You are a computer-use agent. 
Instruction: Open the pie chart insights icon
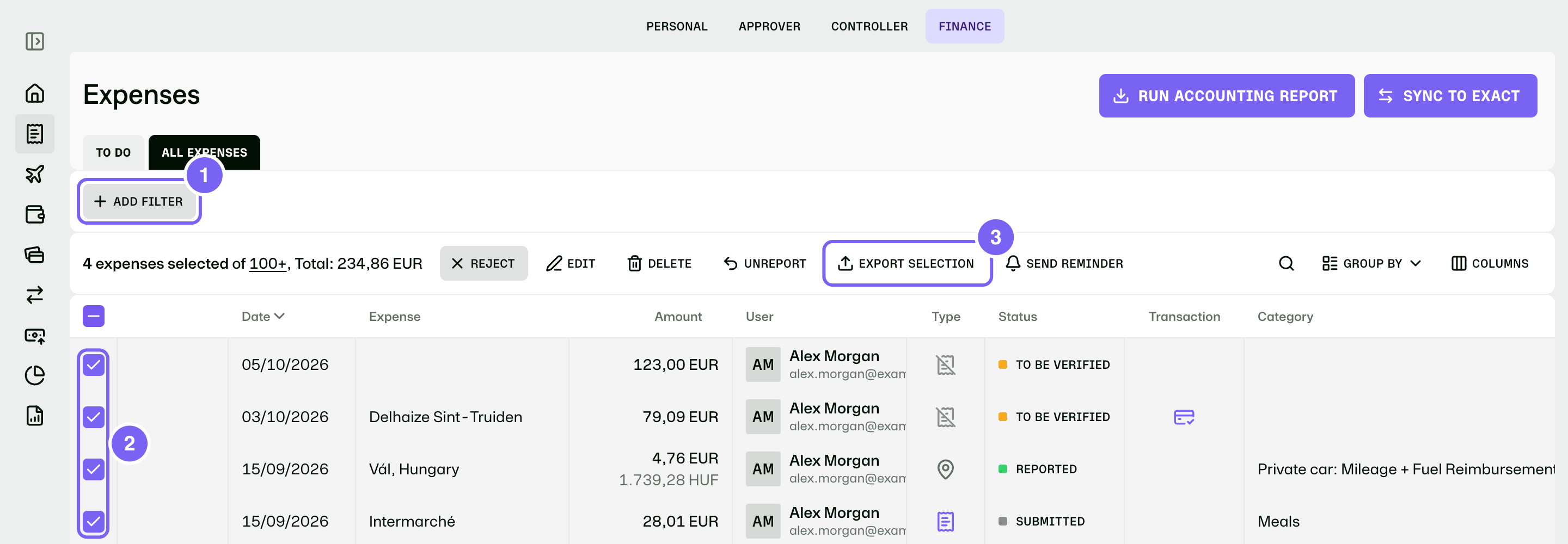(35, 375)
